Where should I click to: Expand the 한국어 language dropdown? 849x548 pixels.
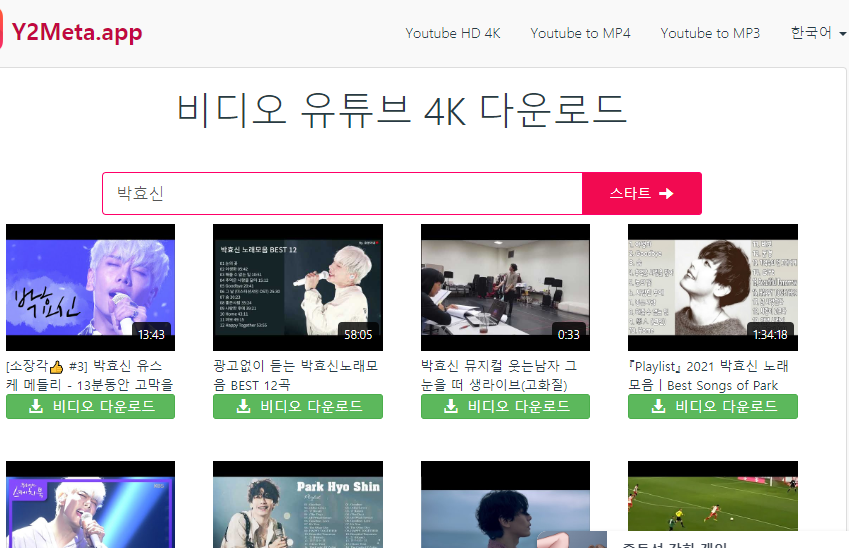point(818,33)
